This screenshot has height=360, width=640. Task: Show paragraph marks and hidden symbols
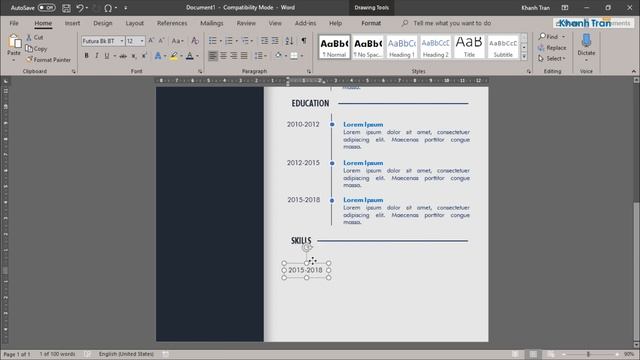point(304,40)
